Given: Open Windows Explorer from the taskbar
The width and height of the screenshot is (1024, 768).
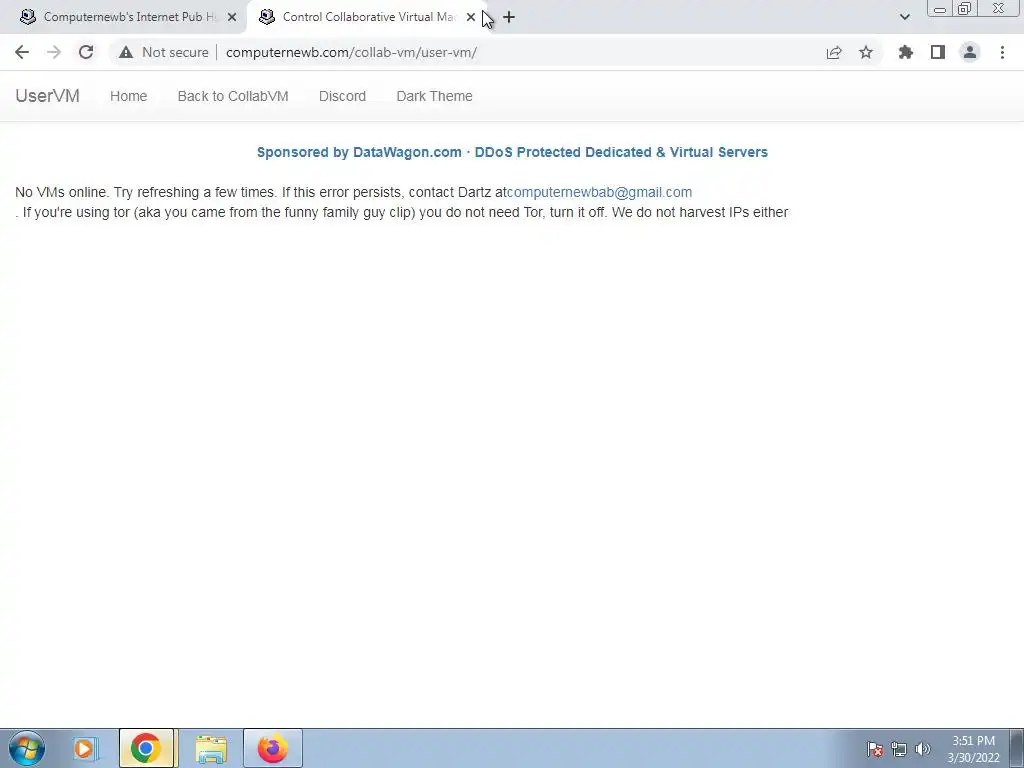Looking at the screenshot, I should pyautogui.click(x=211, y=748).
